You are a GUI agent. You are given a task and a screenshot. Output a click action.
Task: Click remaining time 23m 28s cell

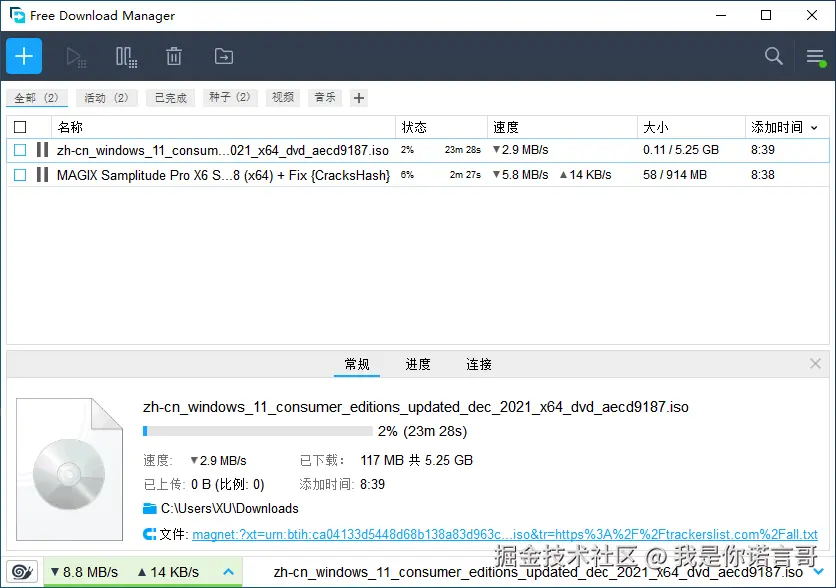point(463,150)
